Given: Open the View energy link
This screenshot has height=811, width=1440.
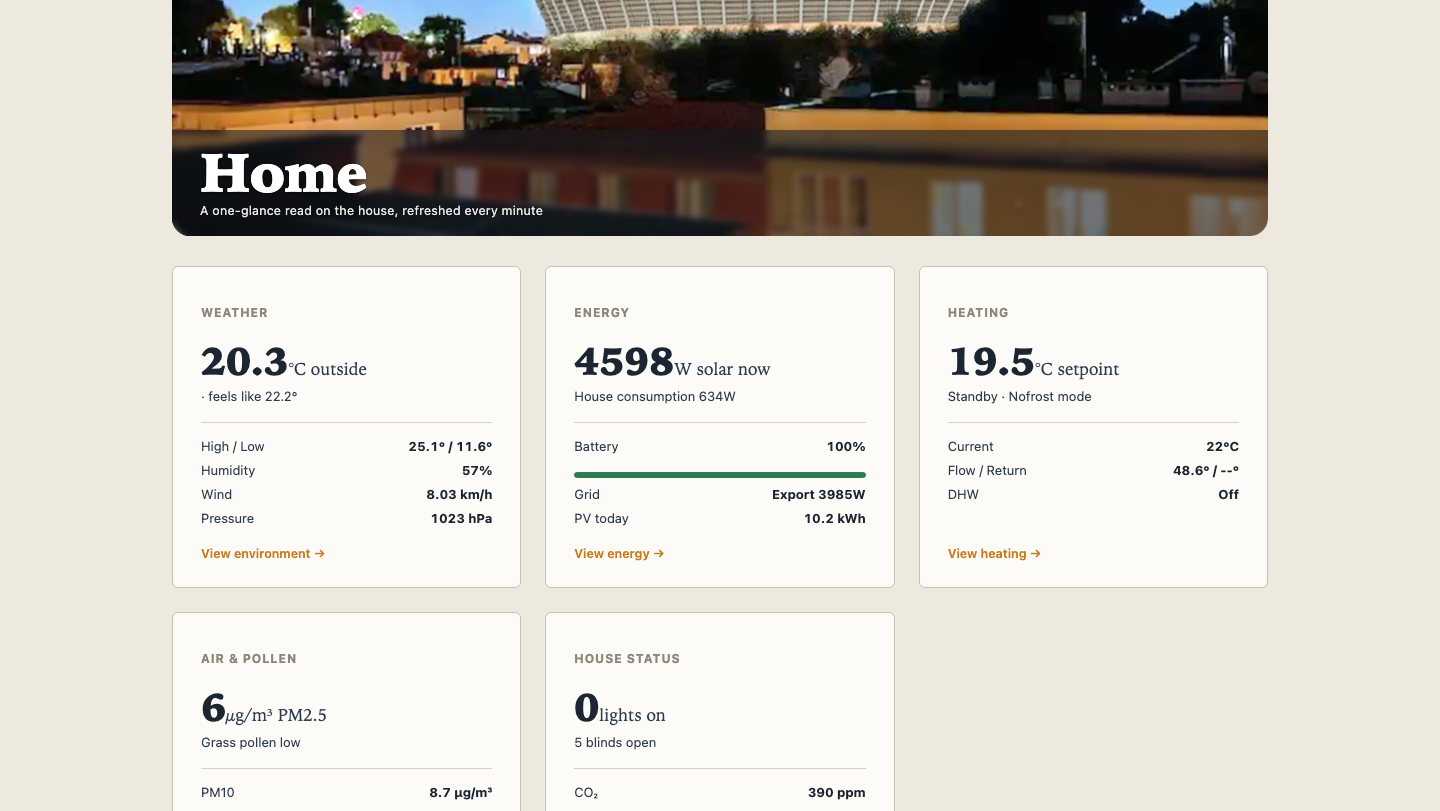Looking at the screenshot, I should pyautogui.click(x=619, y=553).
